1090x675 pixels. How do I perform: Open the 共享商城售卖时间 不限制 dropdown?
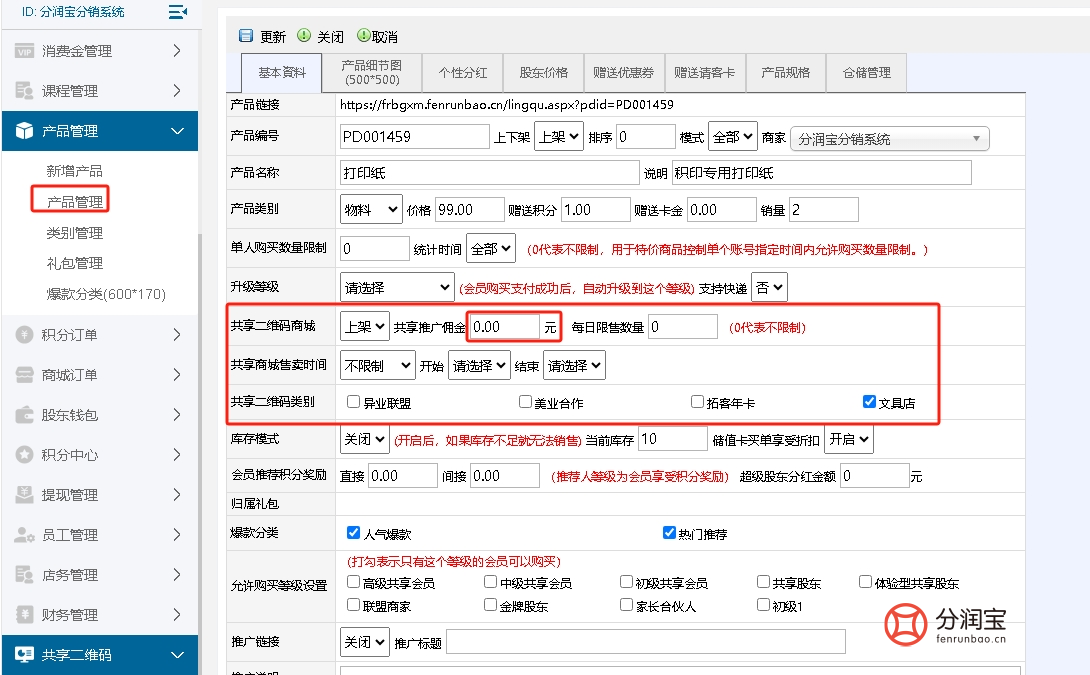pos(378,364)
